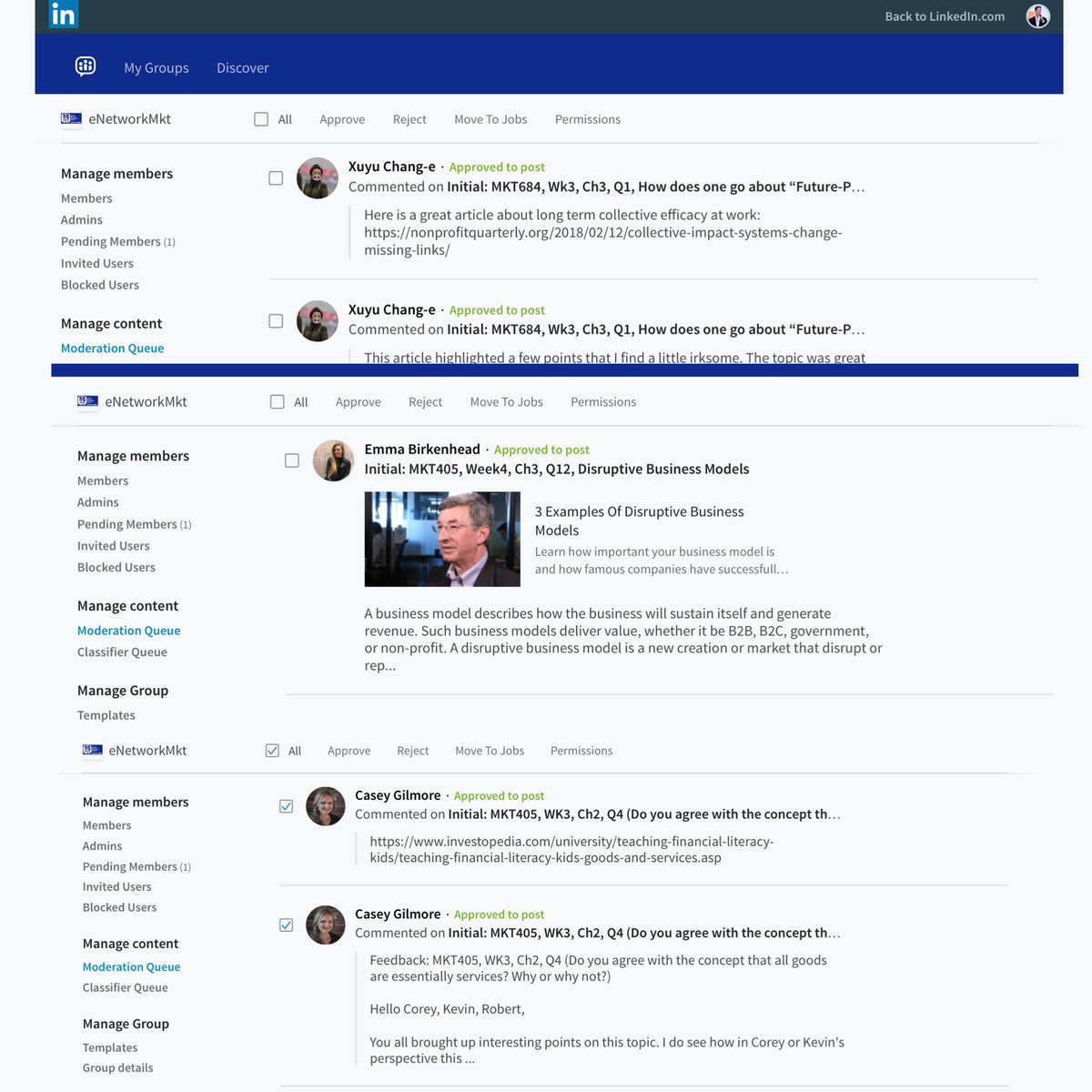1092x1092 pixels.
Task: Open Pending Members (1) in the sidebar beside the Xuyu Chang-e posts
Action: point(118,241)
